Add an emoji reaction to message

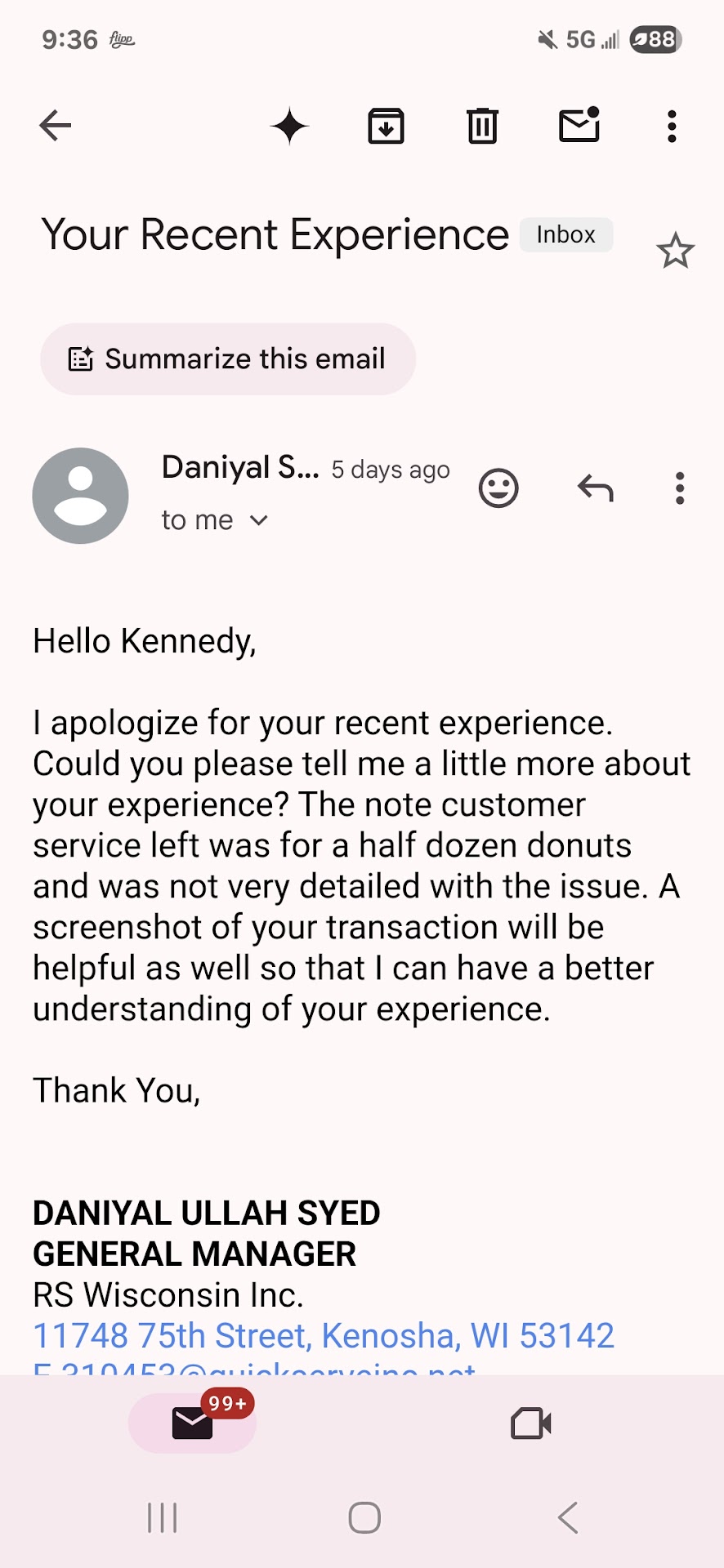[x=498, y=488]
